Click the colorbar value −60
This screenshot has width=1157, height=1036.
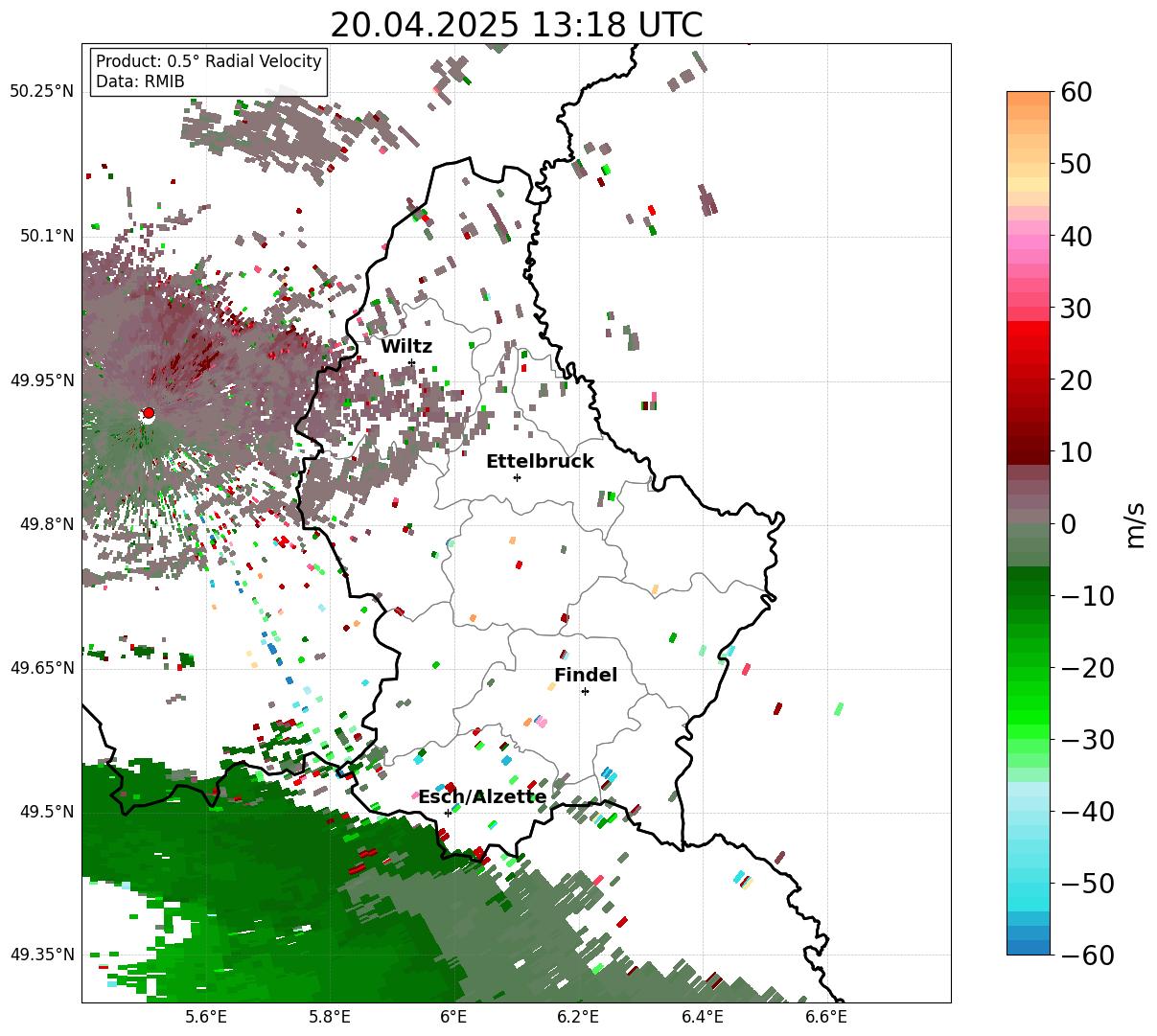[1086, 955]
